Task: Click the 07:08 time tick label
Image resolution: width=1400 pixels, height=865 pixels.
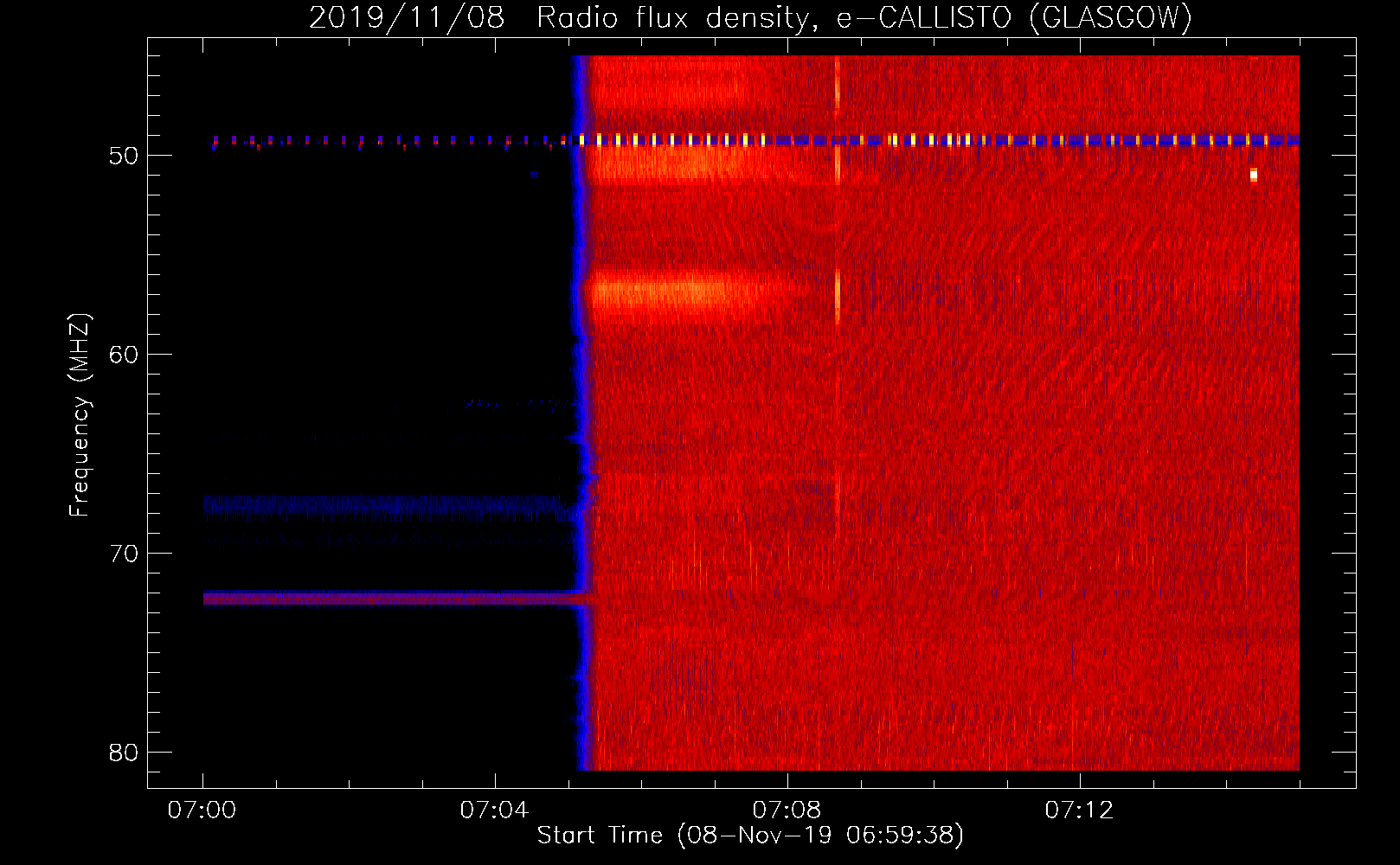Action: [x=787, y=811]
